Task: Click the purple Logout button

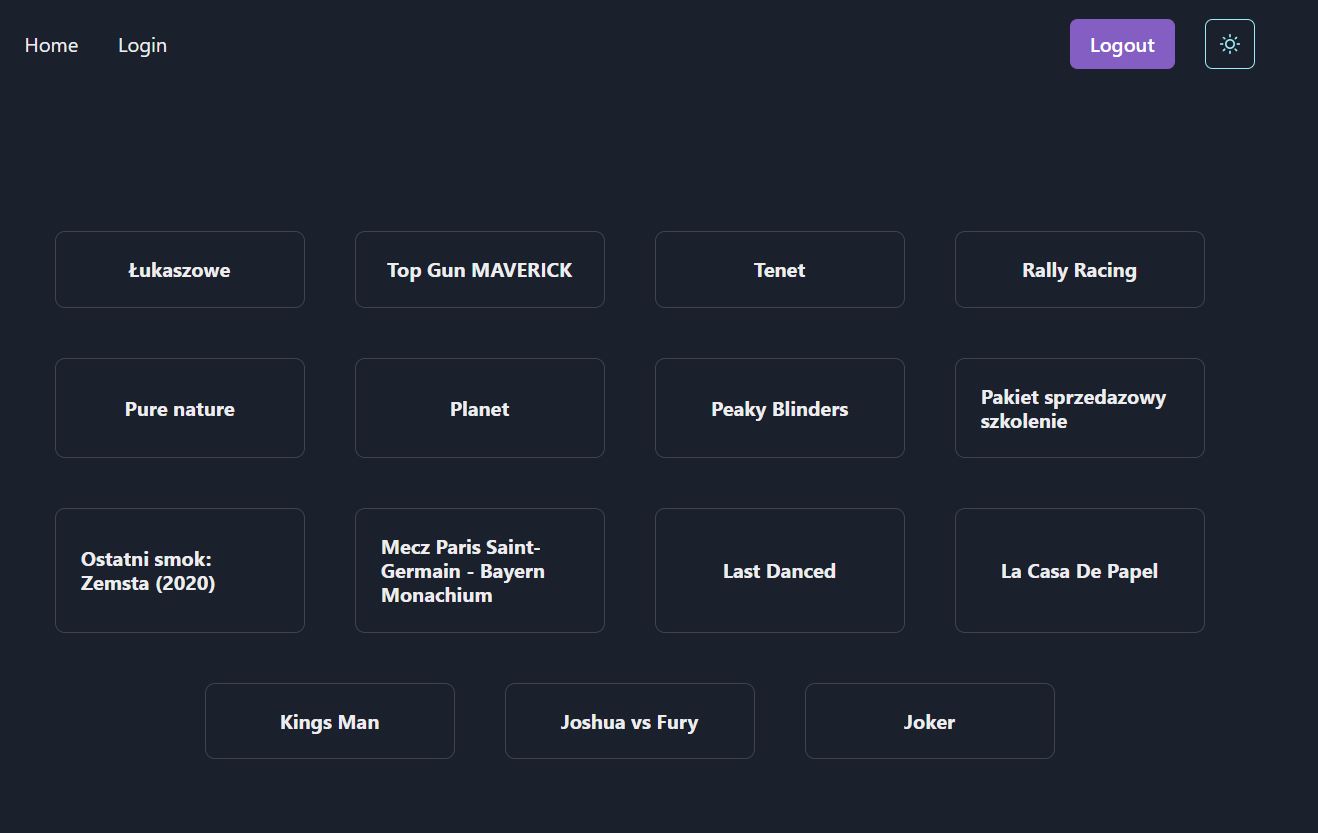Action: click(x=1122, y=44)
